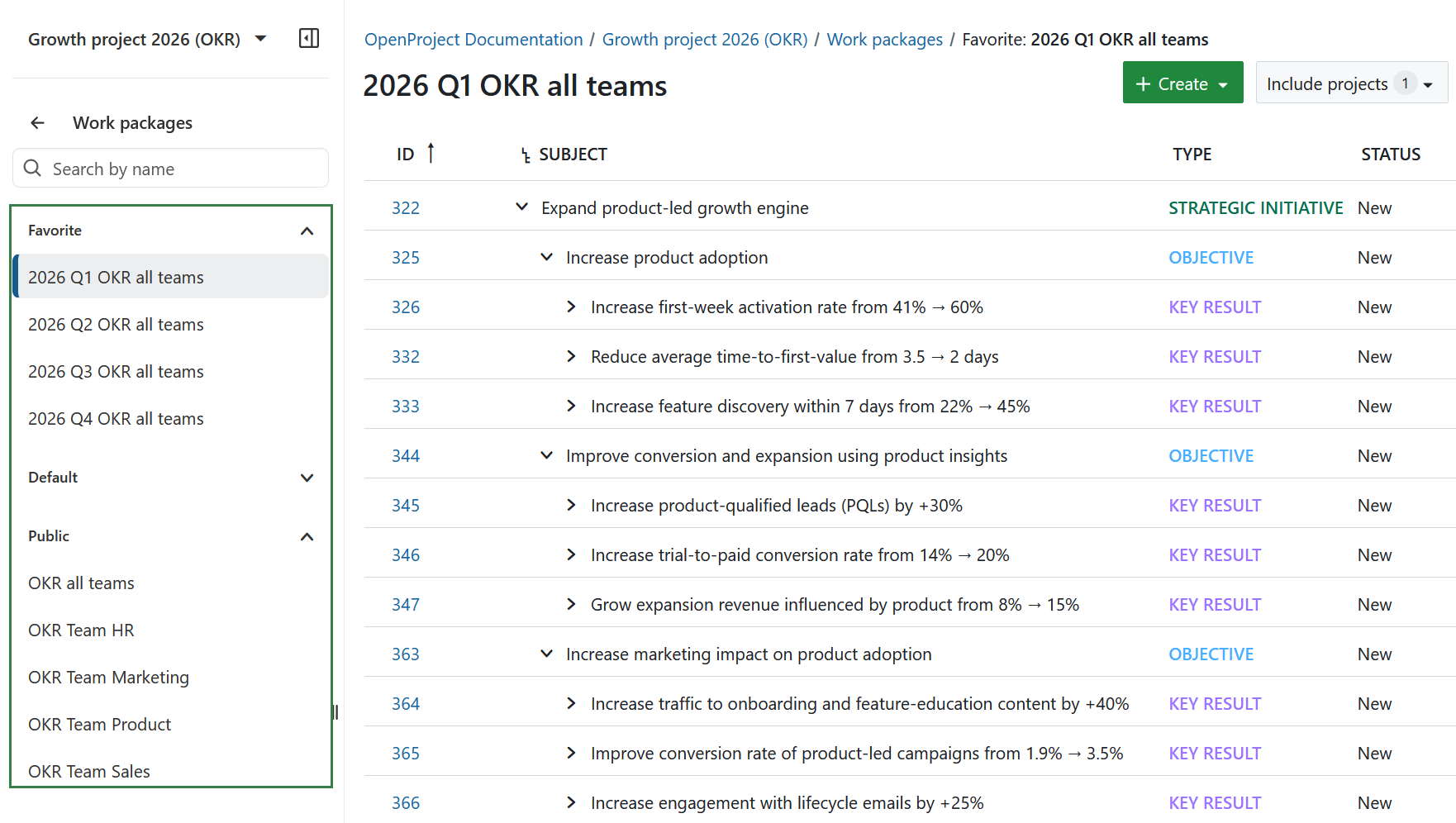Viewport: 1456px width, 823px height.
Task: Collapse objective 344 Improve conversion and expansion
Action: 546,454
